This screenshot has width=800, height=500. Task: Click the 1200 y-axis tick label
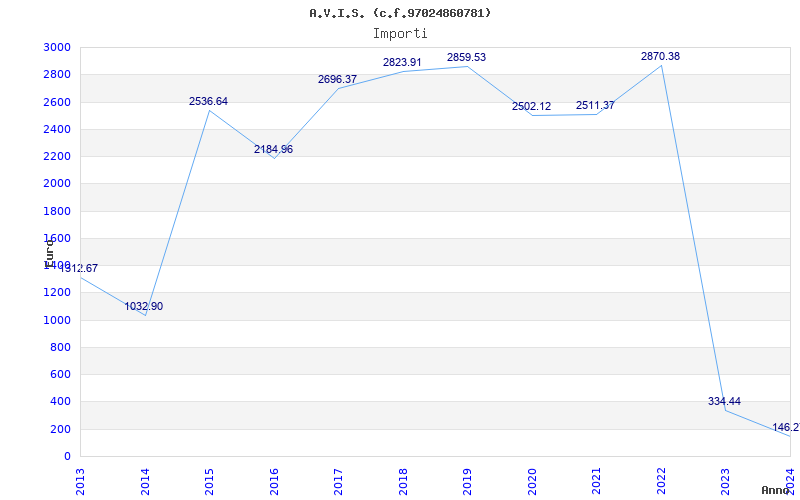pyautogui.click(x=57, y=293)
